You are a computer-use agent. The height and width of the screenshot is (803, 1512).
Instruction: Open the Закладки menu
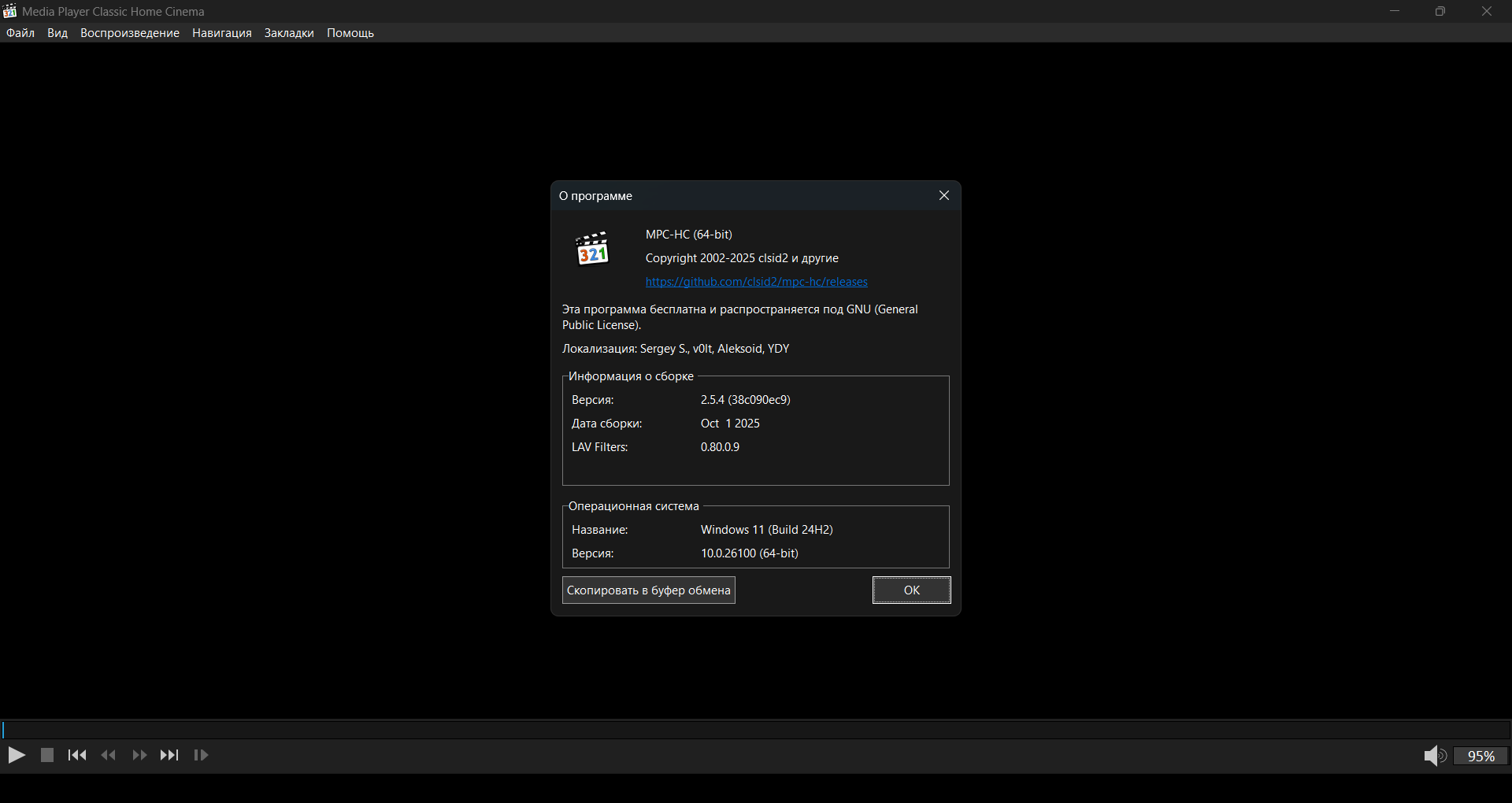pos(289,33)
